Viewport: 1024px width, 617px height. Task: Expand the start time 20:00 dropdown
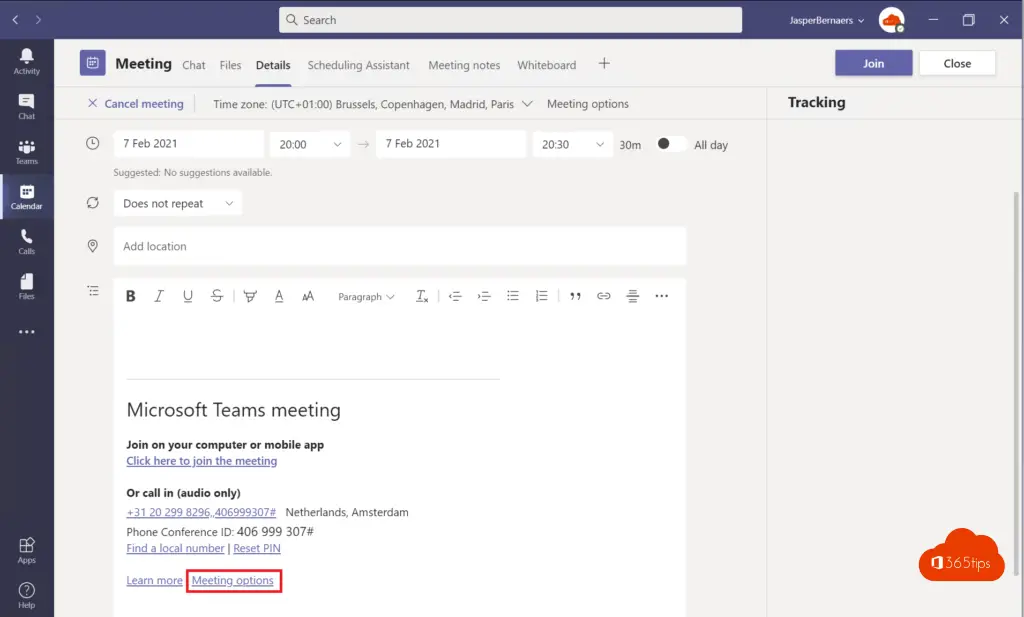[310, 144]
